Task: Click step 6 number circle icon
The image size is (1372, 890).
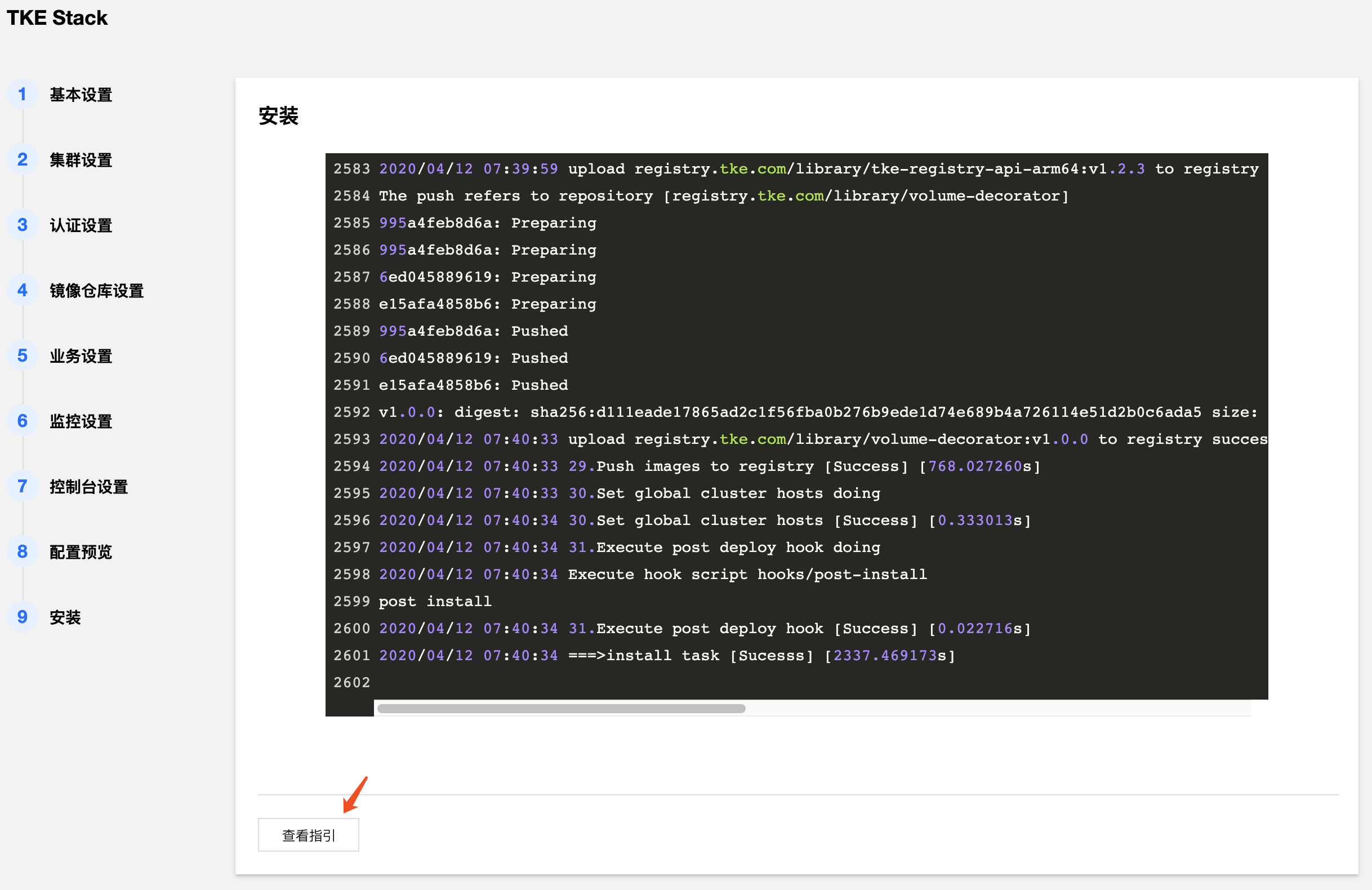Action: point(23,421)
